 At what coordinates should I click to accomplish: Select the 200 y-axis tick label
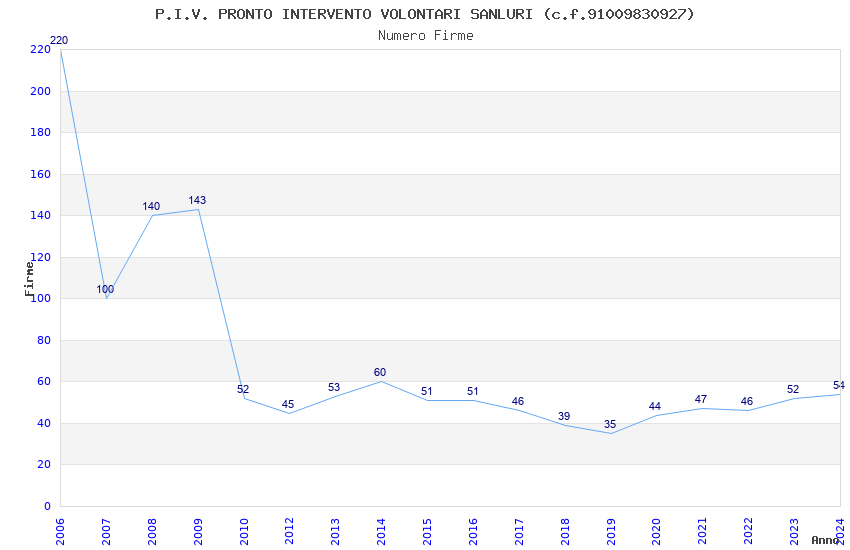tap(41, 91)
